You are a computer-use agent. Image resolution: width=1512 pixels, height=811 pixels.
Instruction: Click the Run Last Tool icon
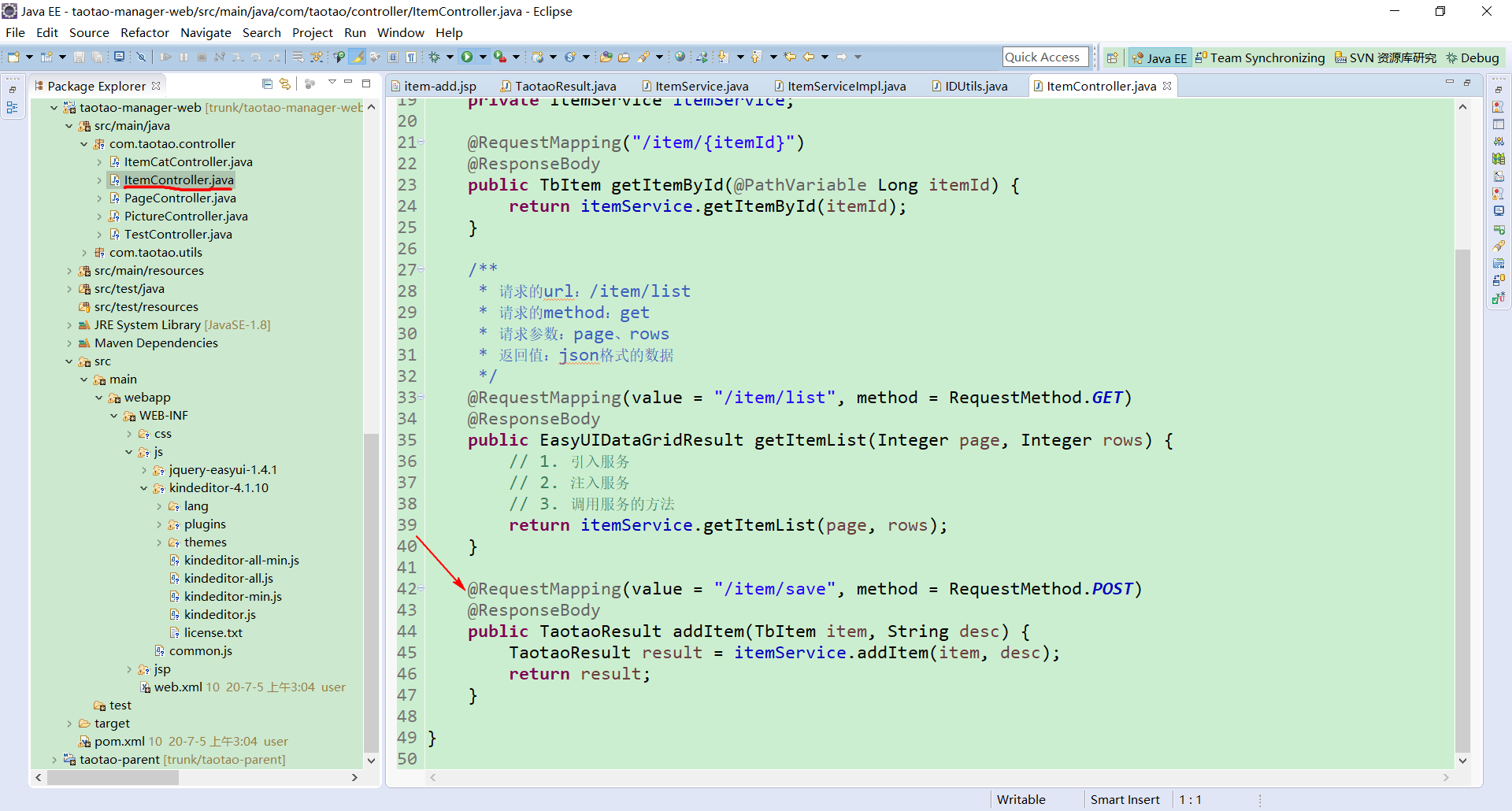click(500, 57)
